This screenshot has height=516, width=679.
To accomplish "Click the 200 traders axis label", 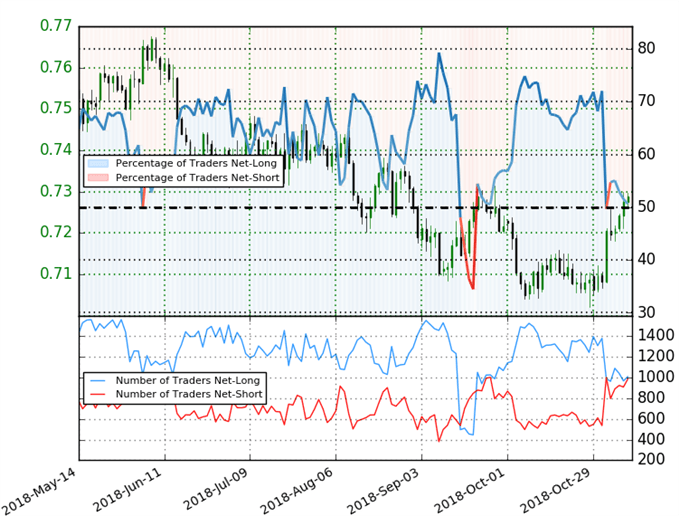I will click(x=651, y=459).
